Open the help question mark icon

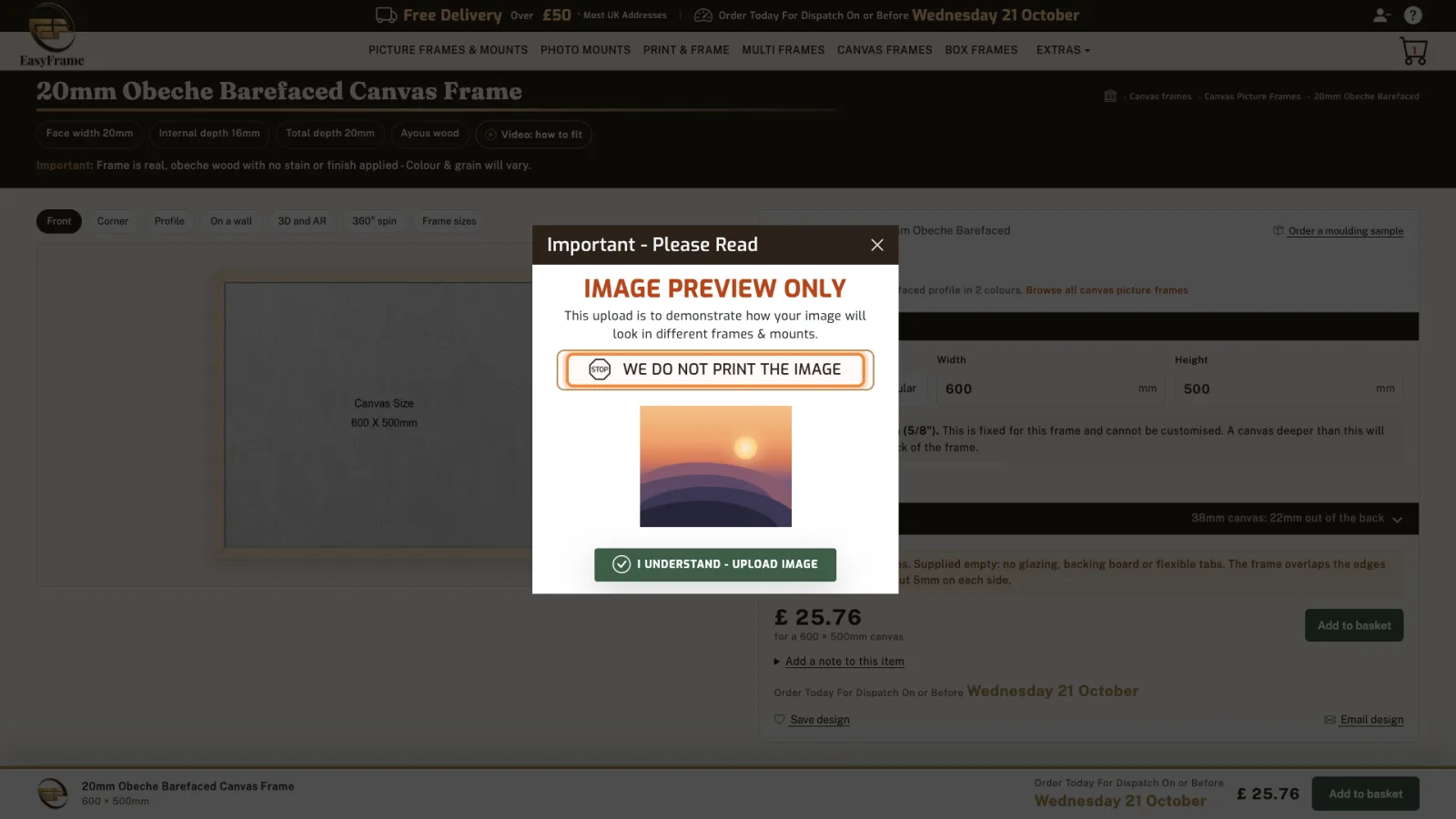(x=1413, y=15)
